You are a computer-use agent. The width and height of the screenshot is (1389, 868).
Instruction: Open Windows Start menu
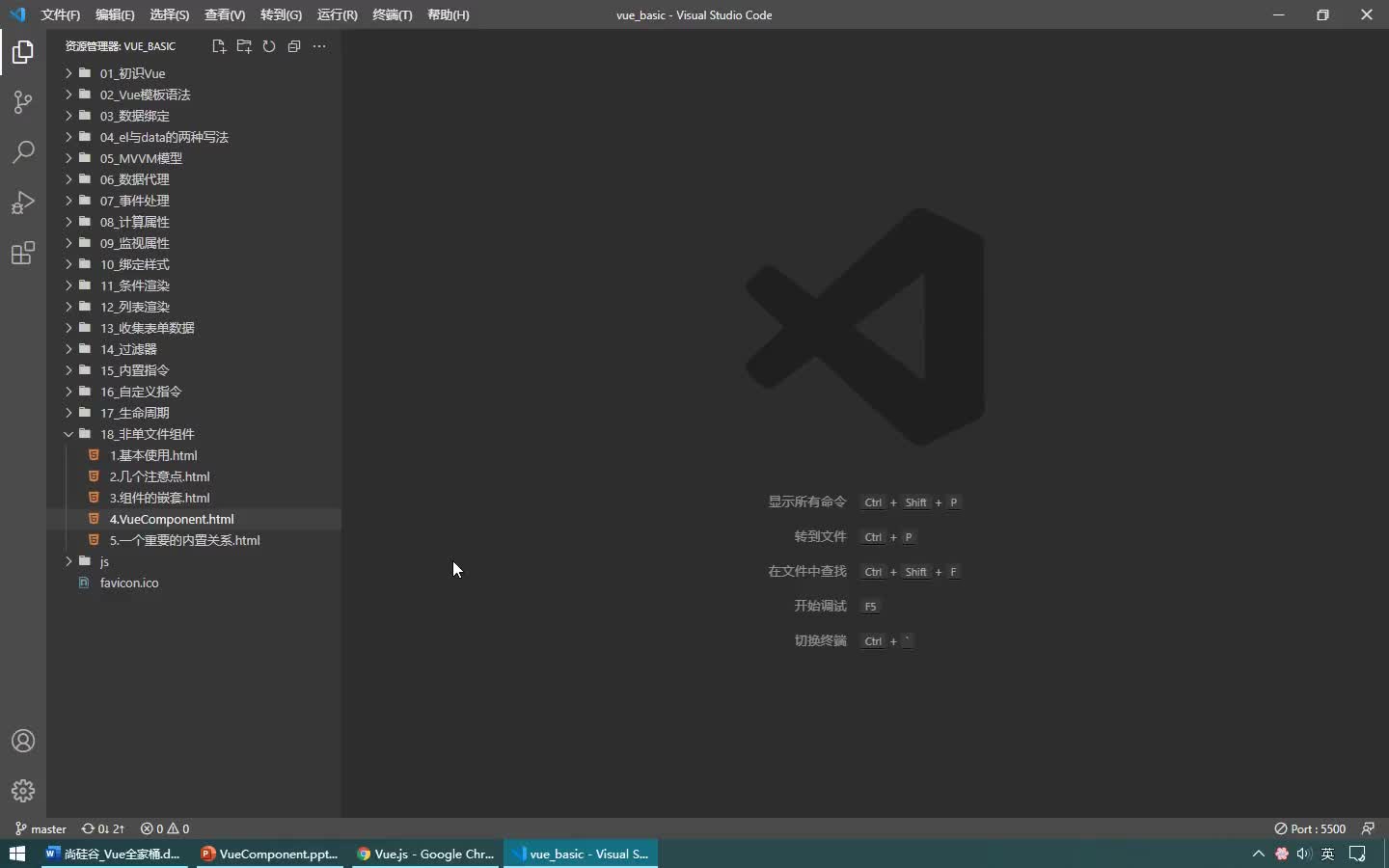pos(16,854)
